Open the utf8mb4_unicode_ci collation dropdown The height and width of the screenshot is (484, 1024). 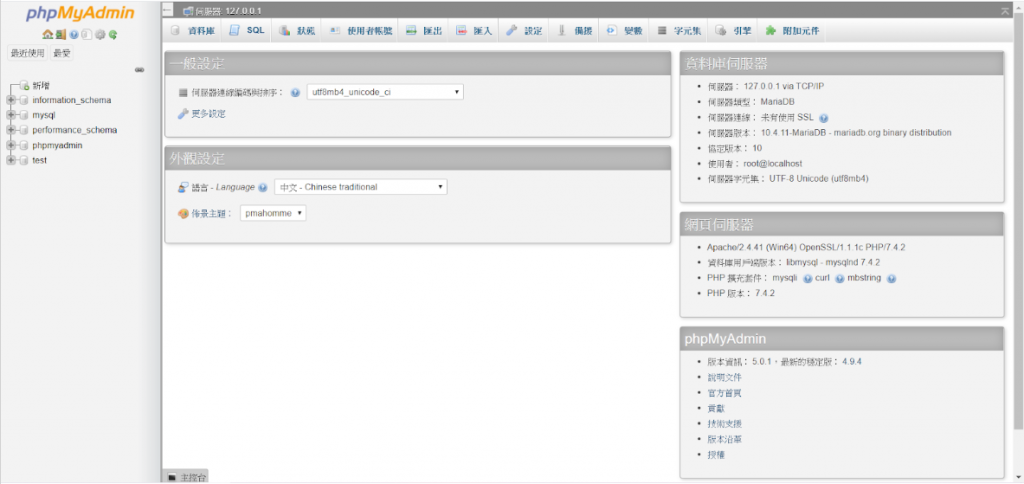(385, 92)
